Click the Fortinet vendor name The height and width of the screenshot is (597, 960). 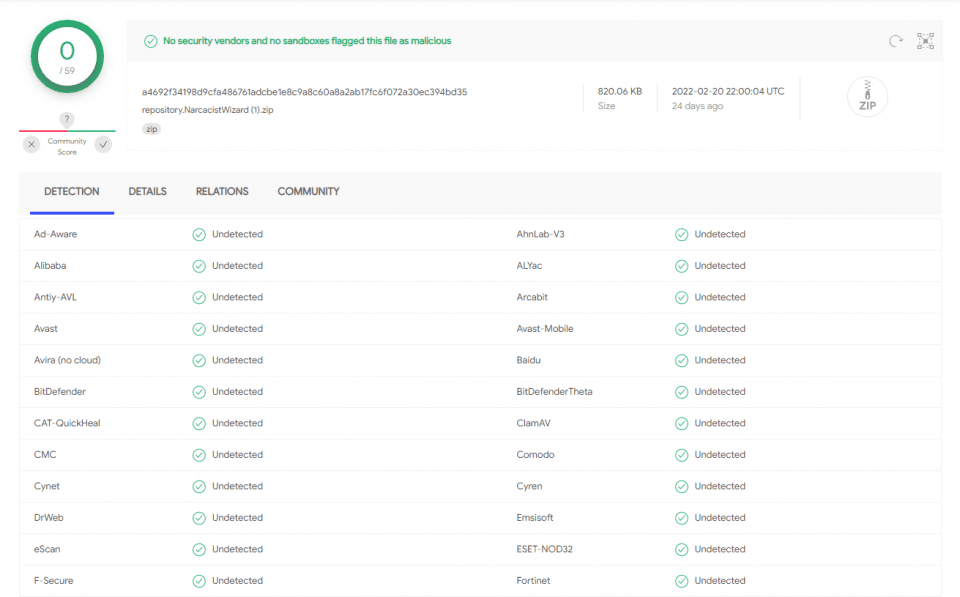tap(533, 580)
